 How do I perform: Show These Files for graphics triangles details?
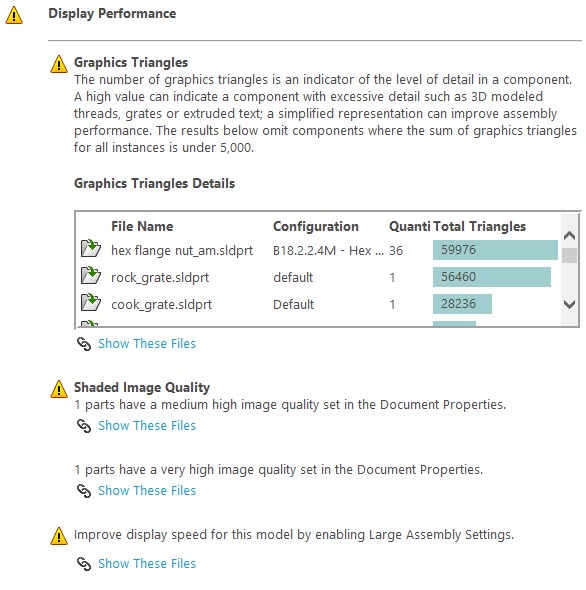pos(147,344)
